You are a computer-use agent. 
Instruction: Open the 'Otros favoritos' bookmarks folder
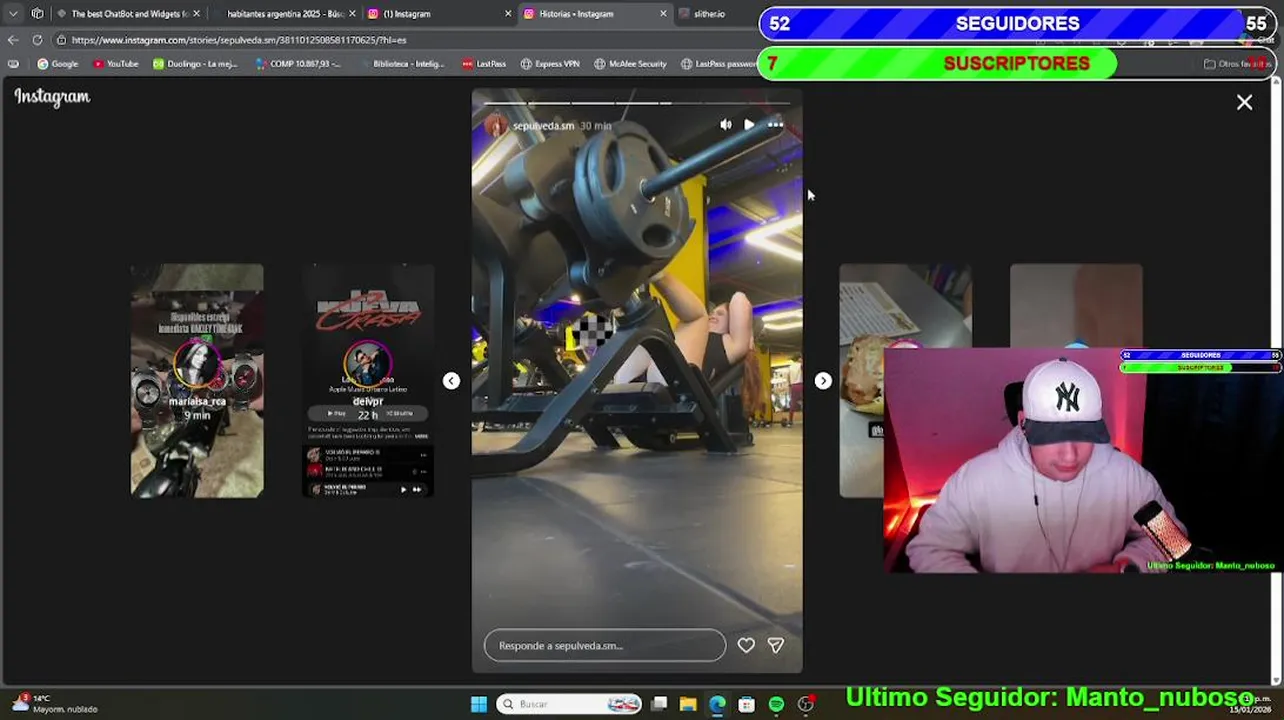click(x=1238, y=64)
